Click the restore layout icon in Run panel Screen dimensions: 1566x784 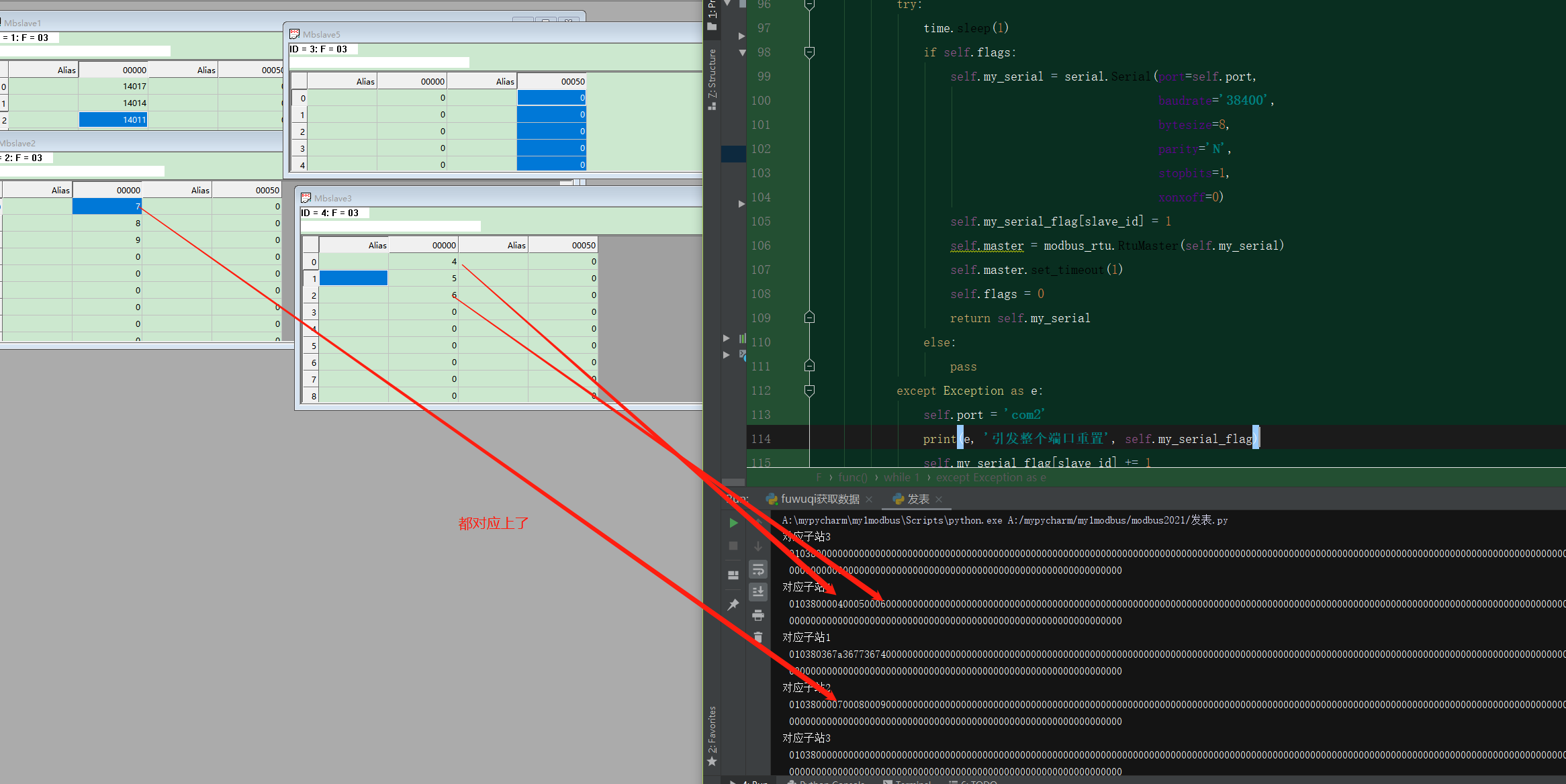tap(733, 575)
